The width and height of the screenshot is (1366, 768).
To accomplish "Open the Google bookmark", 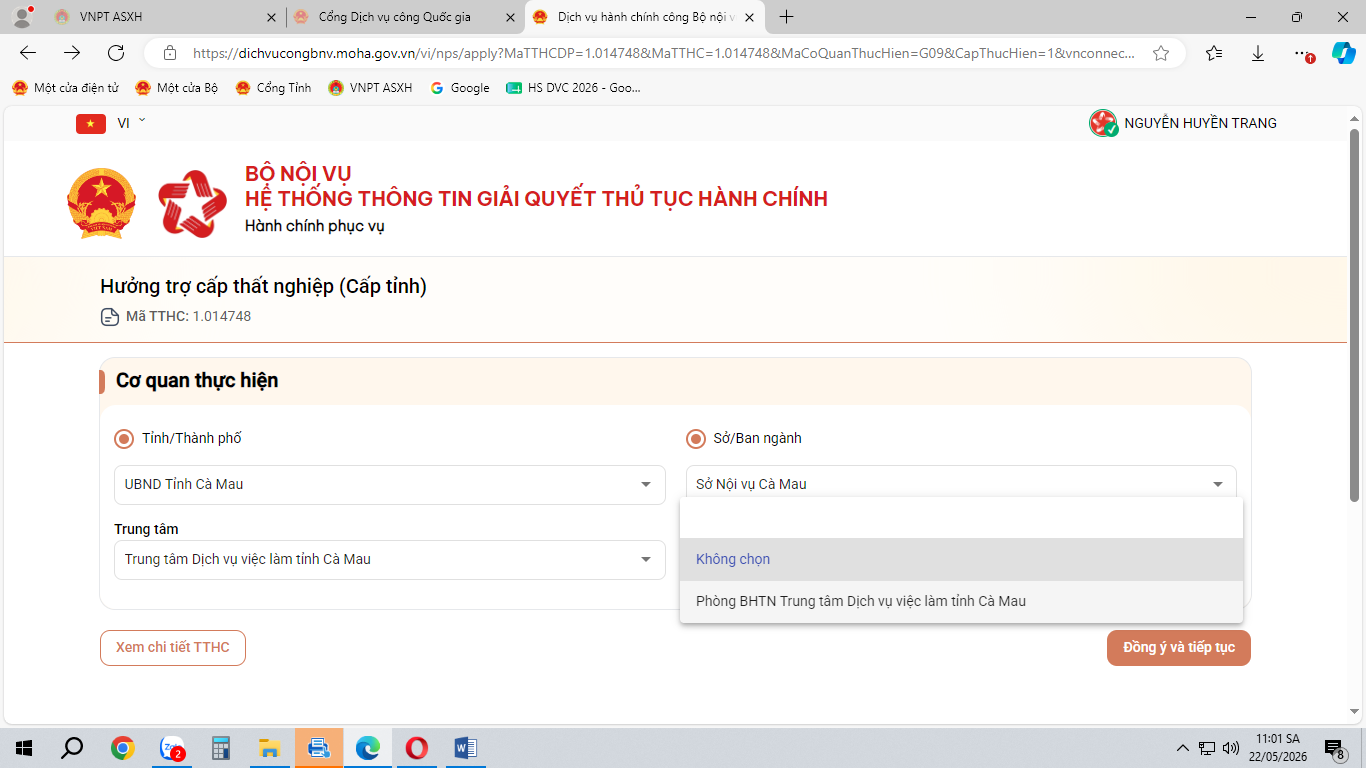I will (460, 88).
